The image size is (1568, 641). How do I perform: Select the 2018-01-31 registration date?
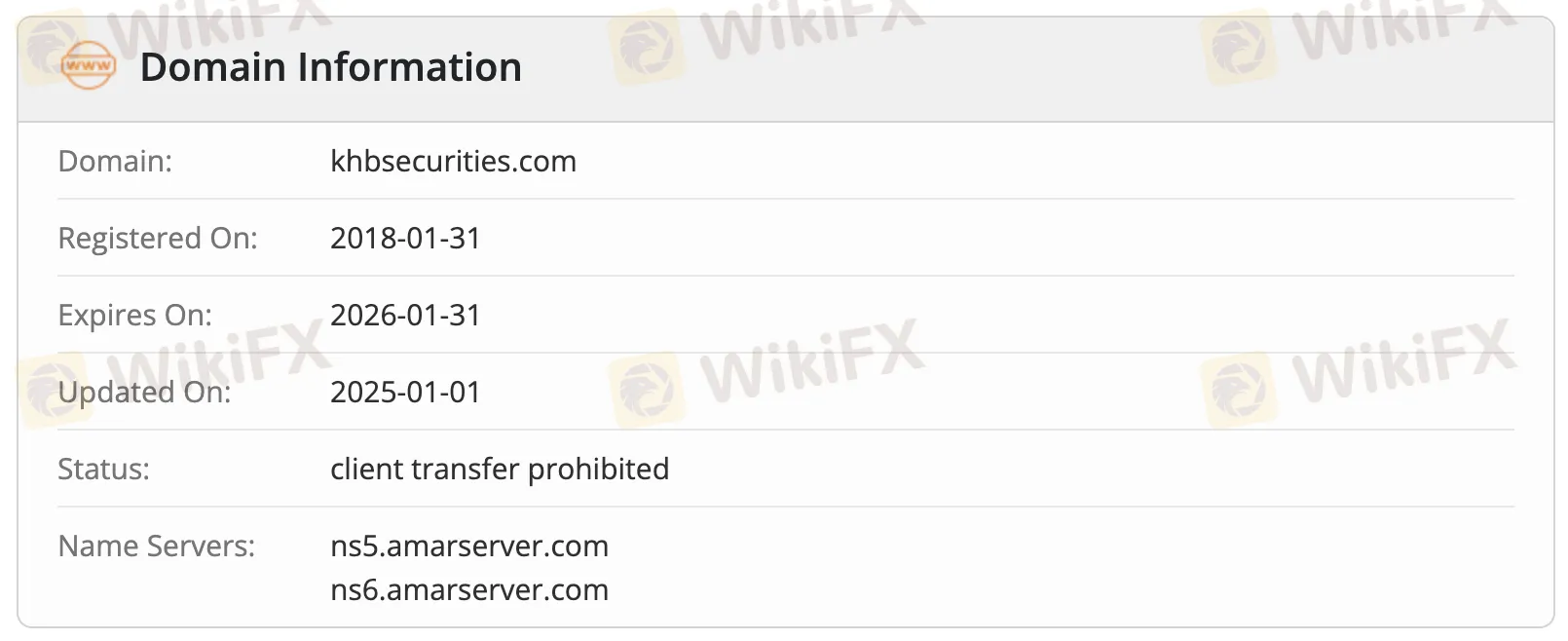405,238
